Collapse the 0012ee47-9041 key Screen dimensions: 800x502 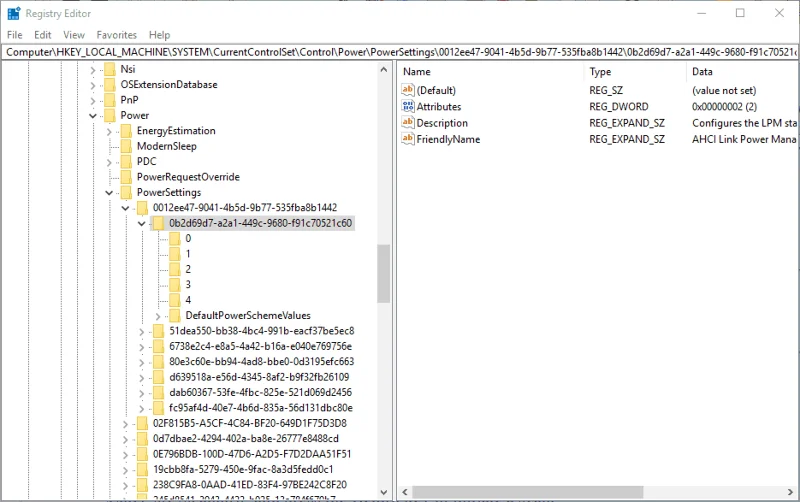click(125, 208)
